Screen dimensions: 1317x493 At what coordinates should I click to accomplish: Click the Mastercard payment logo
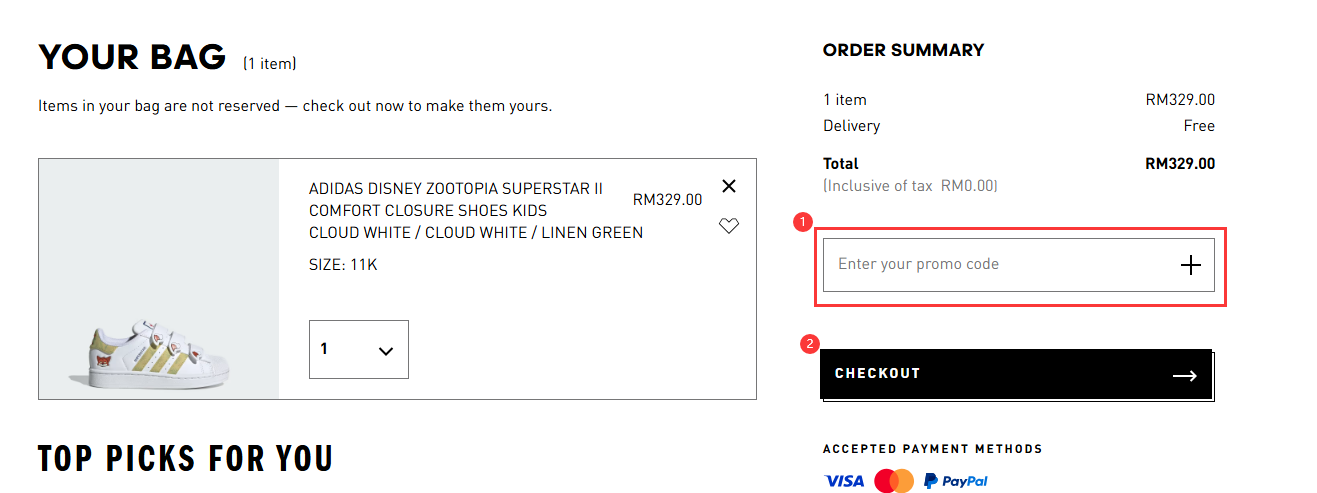[894, 481]
